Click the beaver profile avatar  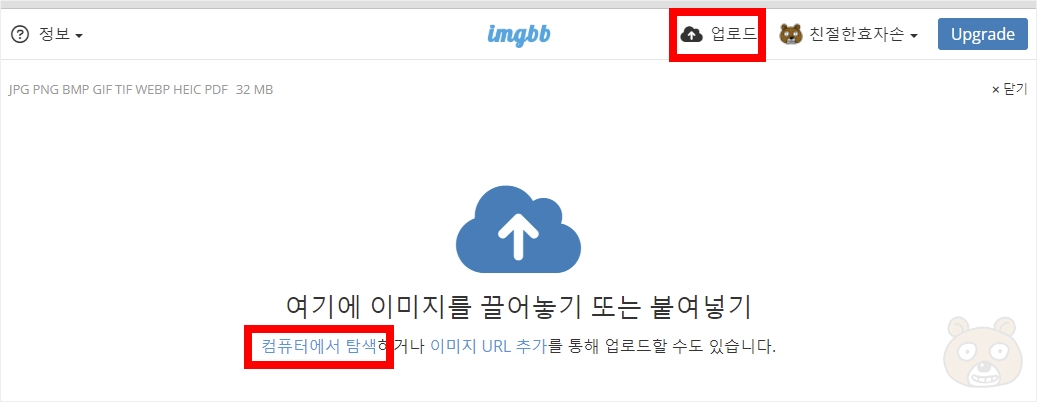[x=790, y=34]
